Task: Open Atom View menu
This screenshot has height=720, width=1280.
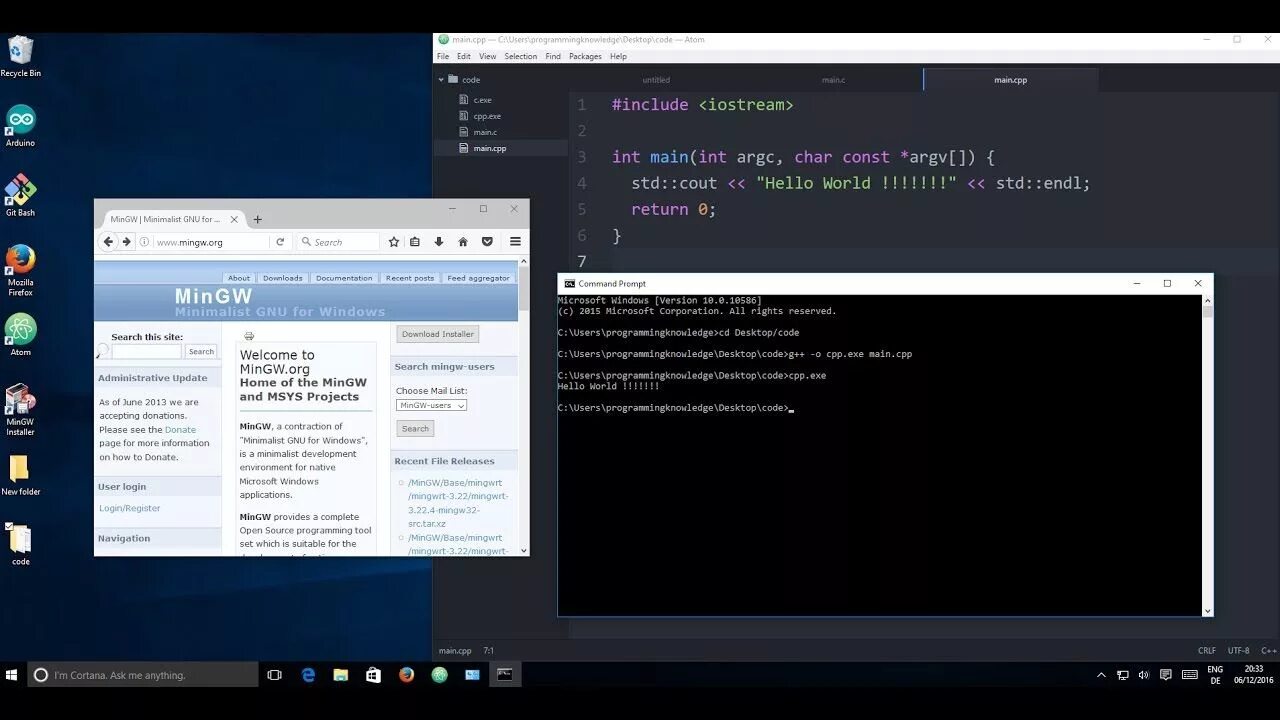Action: click(x=487, y=56)
